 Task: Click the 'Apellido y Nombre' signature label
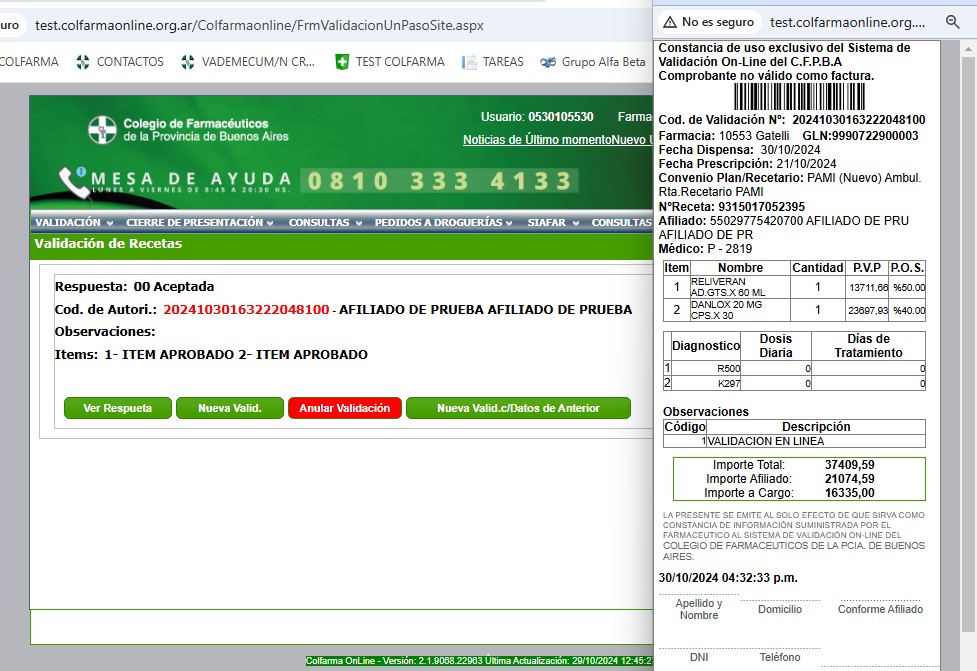[x=698, y=609]
